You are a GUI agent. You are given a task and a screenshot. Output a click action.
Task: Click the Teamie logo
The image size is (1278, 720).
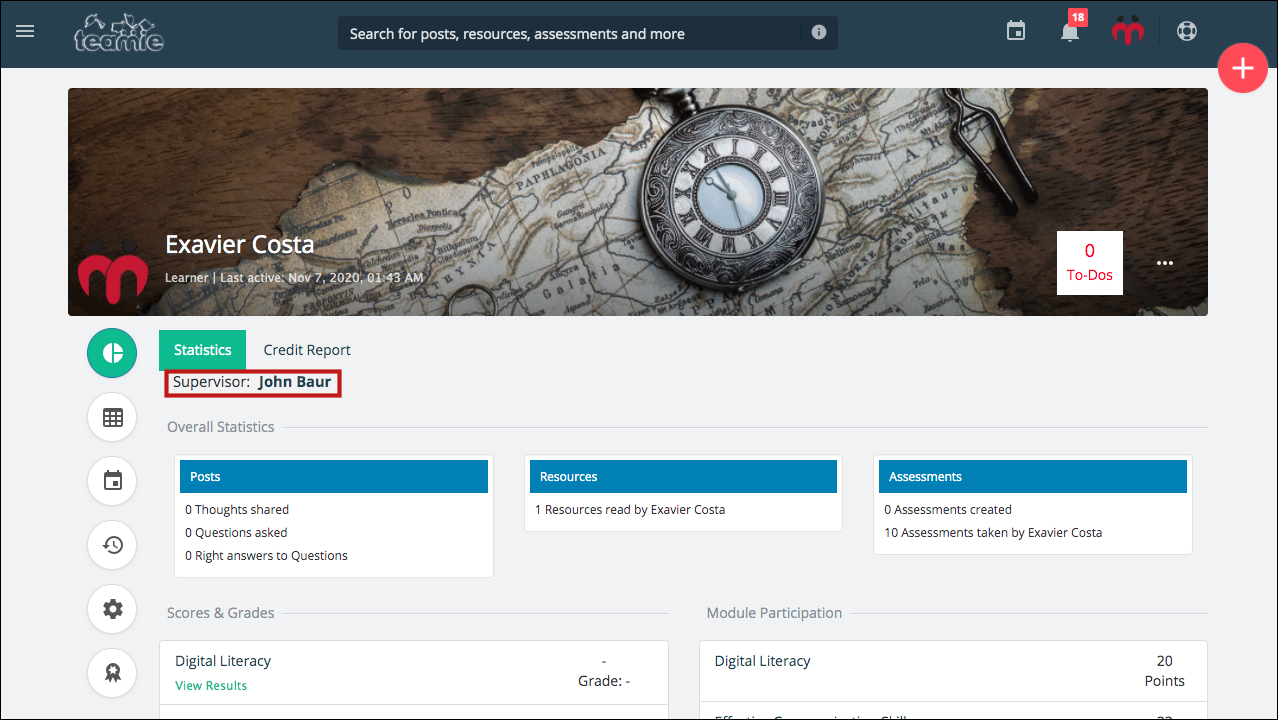119,33
